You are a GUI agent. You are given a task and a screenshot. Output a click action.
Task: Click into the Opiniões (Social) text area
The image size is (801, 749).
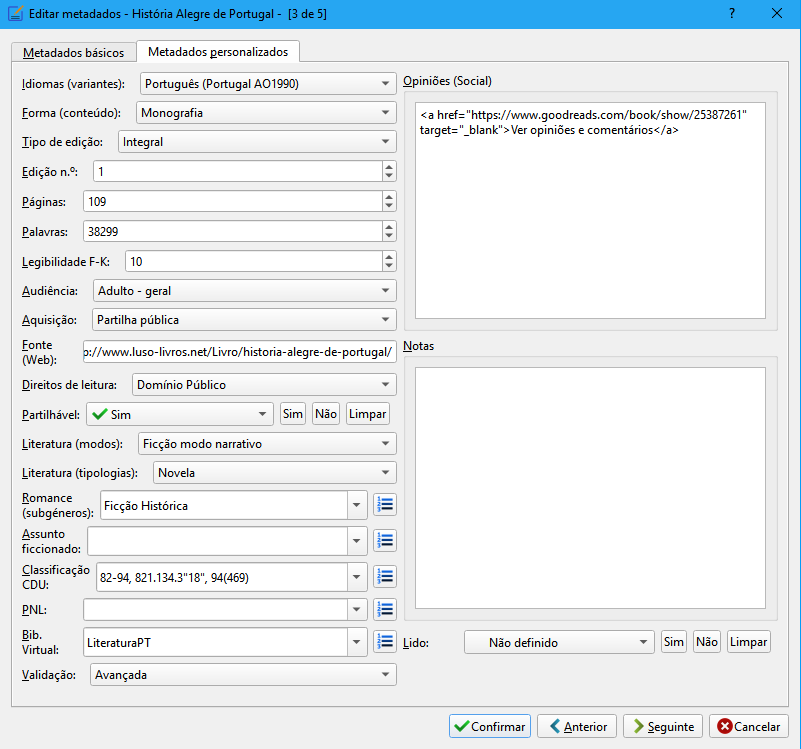[x=591, y=210]
